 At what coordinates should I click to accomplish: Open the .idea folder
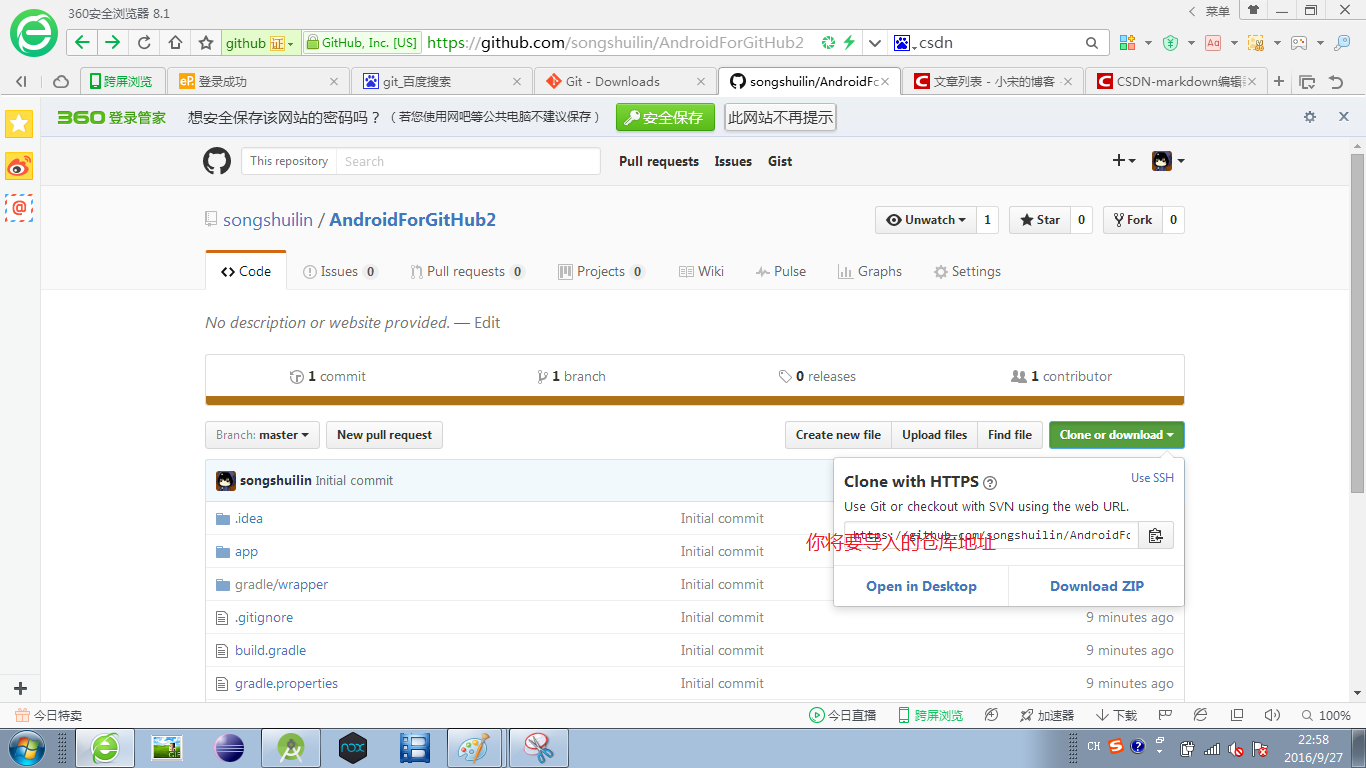(x=249, y=518)
